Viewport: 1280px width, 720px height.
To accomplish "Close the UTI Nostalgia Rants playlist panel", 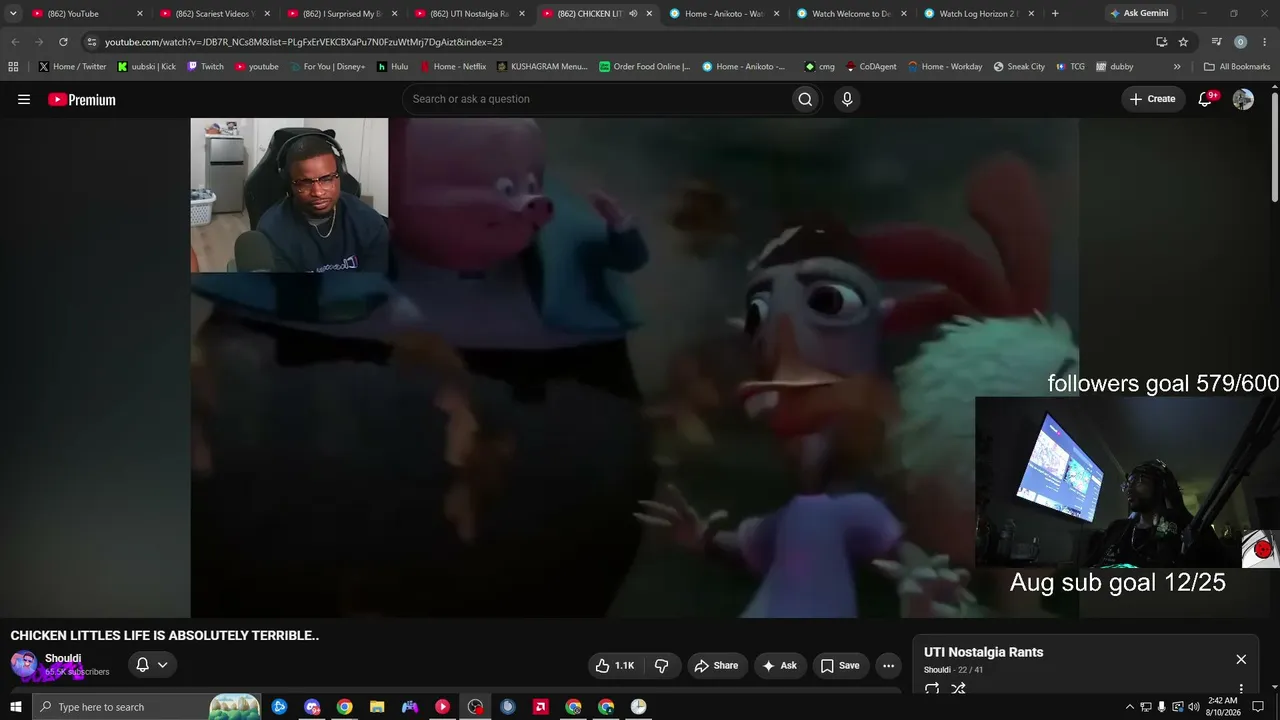I will [1241, 659].
